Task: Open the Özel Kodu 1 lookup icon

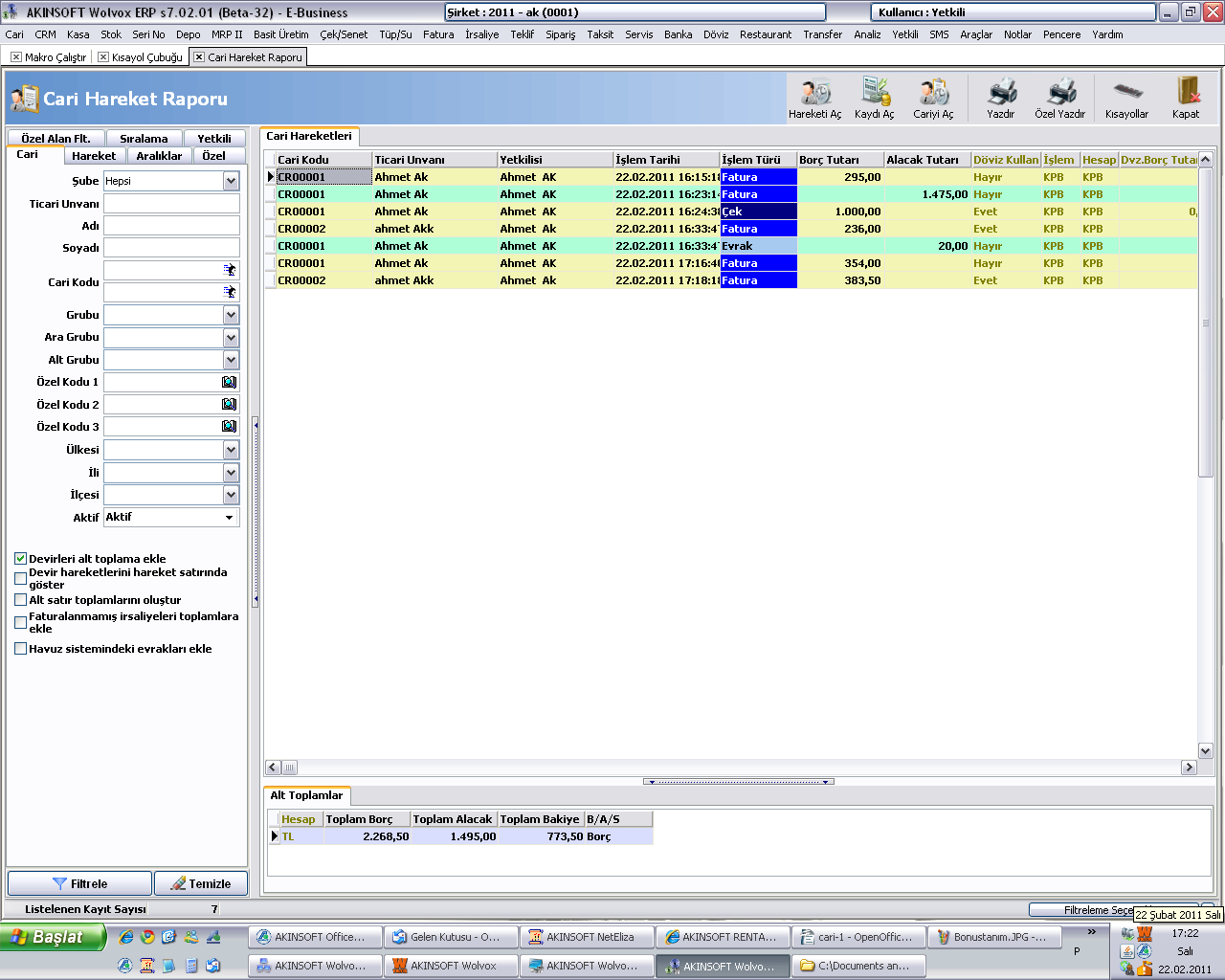Action: pos(229,382)
